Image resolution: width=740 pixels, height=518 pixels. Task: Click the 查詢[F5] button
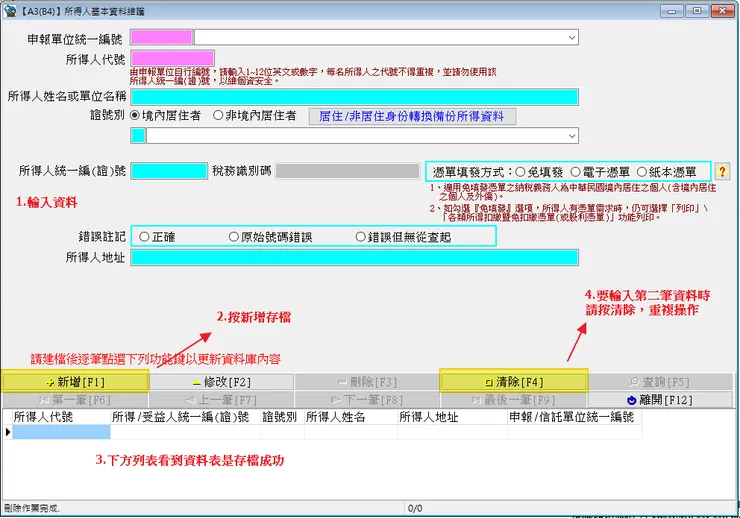[x=660, y=382]
